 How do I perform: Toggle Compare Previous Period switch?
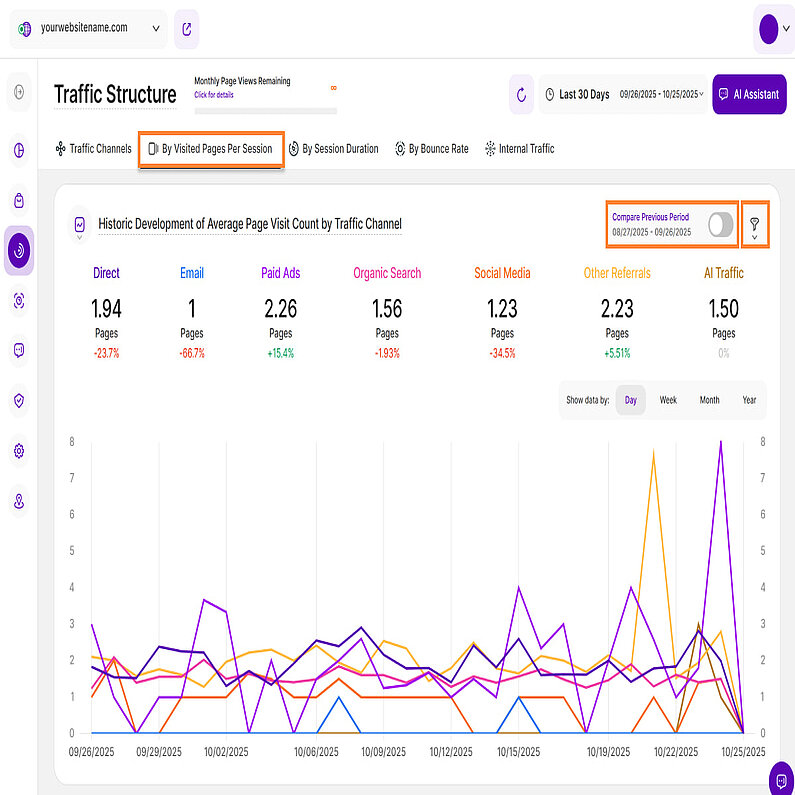pyautogui.click(x=720, y=225)
